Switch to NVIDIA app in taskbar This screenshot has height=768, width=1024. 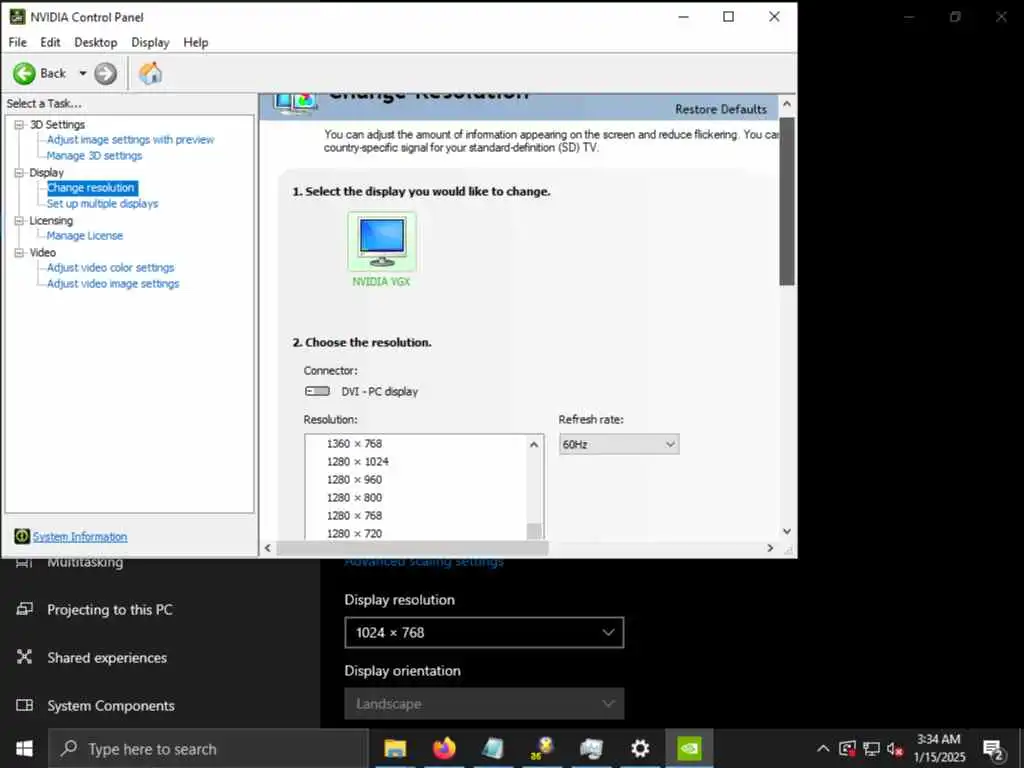(689, 748)
